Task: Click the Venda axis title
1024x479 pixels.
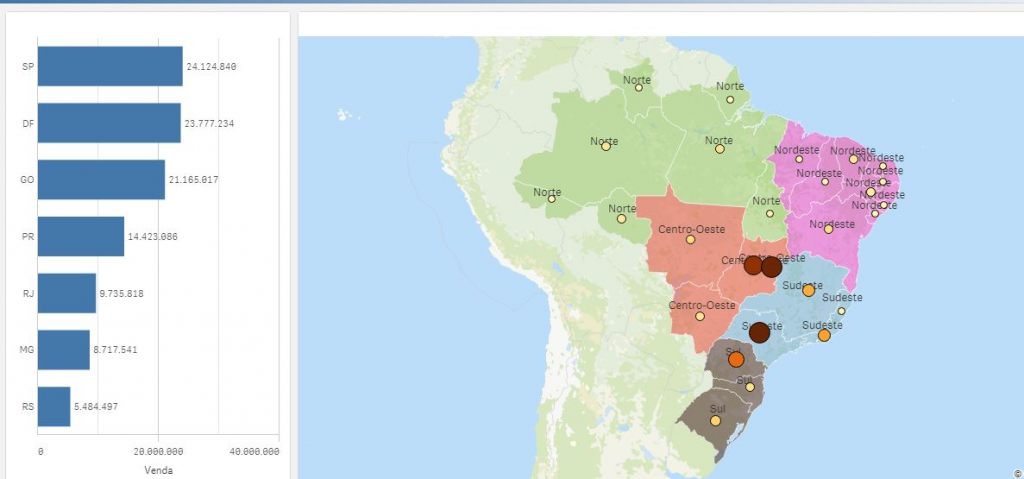Action: point(159,471)
